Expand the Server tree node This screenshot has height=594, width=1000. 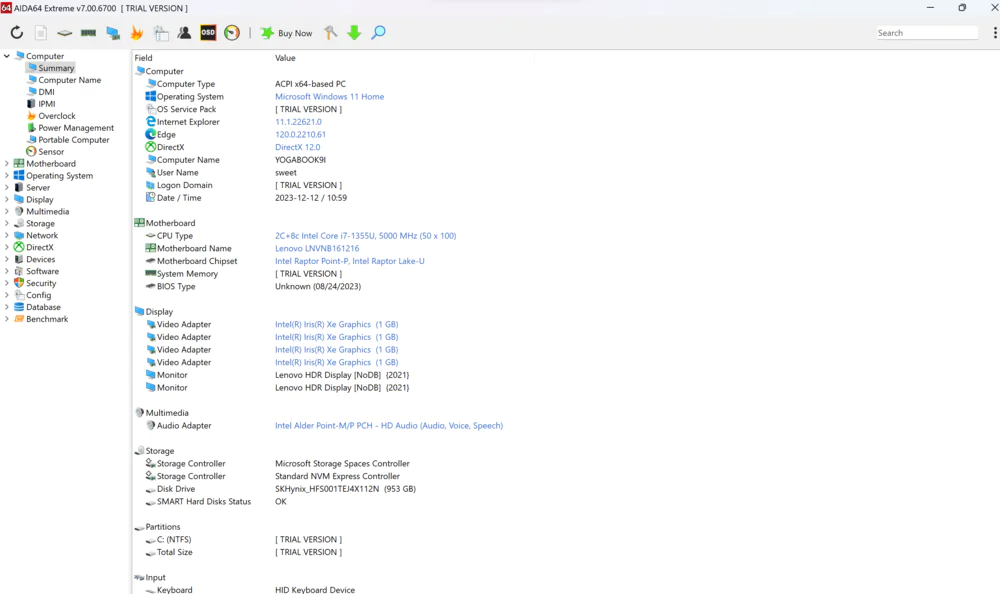[x=7, y=188]
